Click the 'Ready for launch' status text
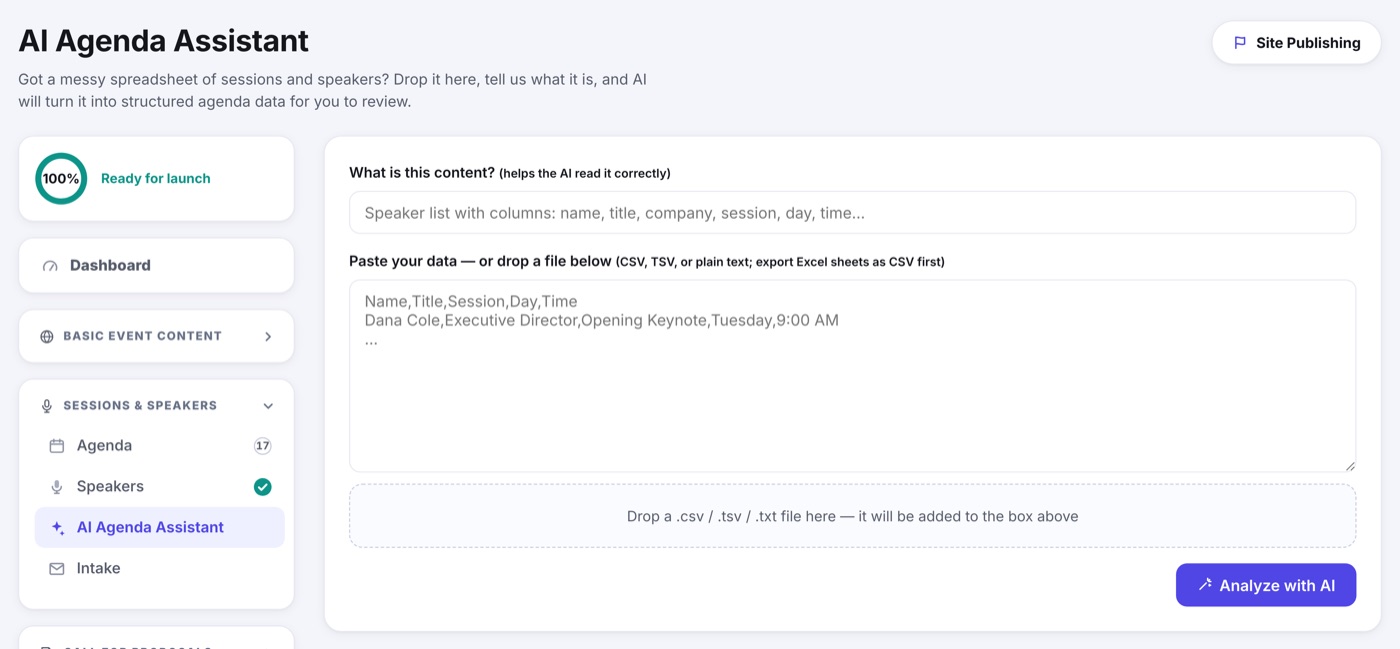1400x649 pixels. [x=156, y=179]
